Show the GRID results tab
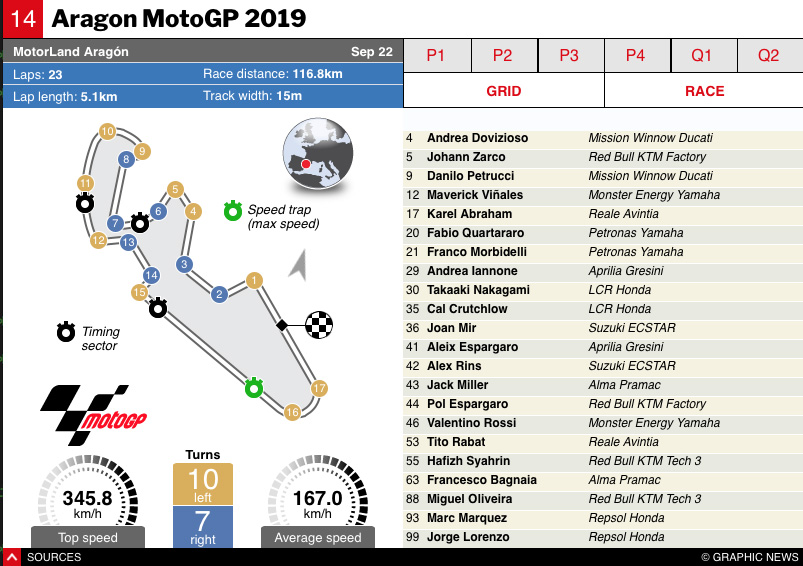 pyautogui.click(x=504, y=91)
